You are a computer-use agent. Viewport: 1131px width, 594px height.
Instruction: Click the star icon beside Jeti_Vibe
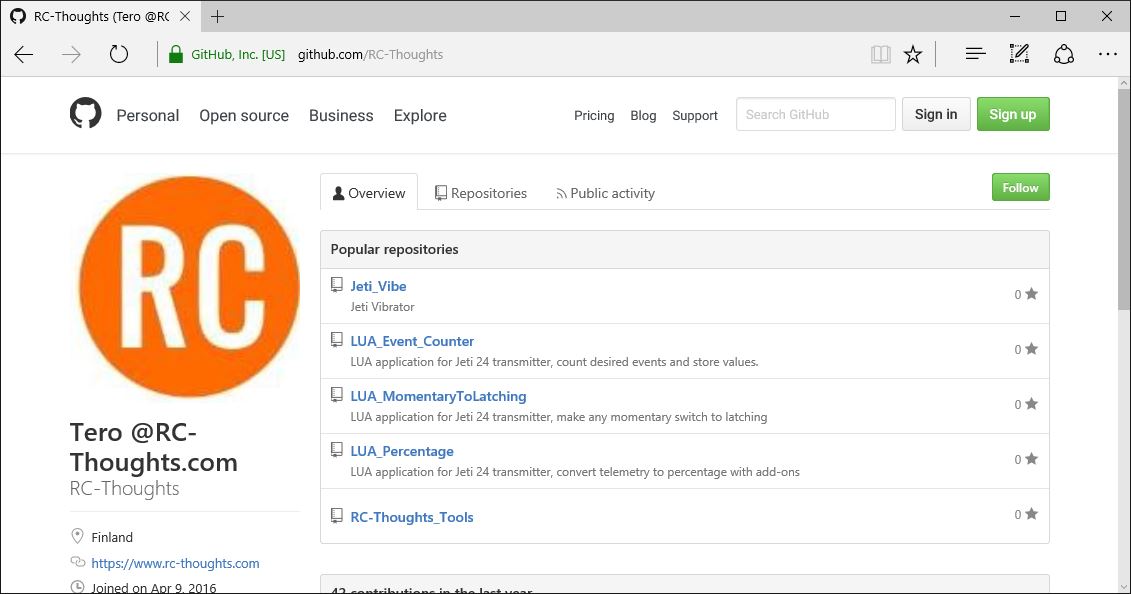[1031, 293]
